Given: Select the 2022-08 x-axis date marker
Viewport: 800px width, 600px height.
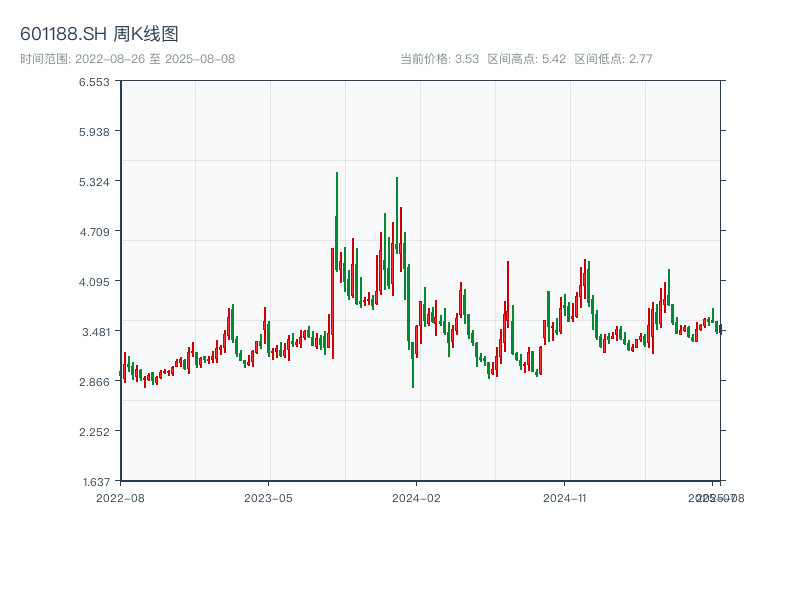Looking at the screenshot, I should (120, 497).
